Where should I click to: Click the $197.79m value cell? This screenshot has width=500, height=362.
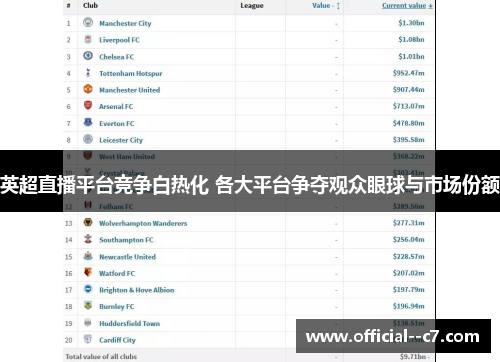[409, 290]
